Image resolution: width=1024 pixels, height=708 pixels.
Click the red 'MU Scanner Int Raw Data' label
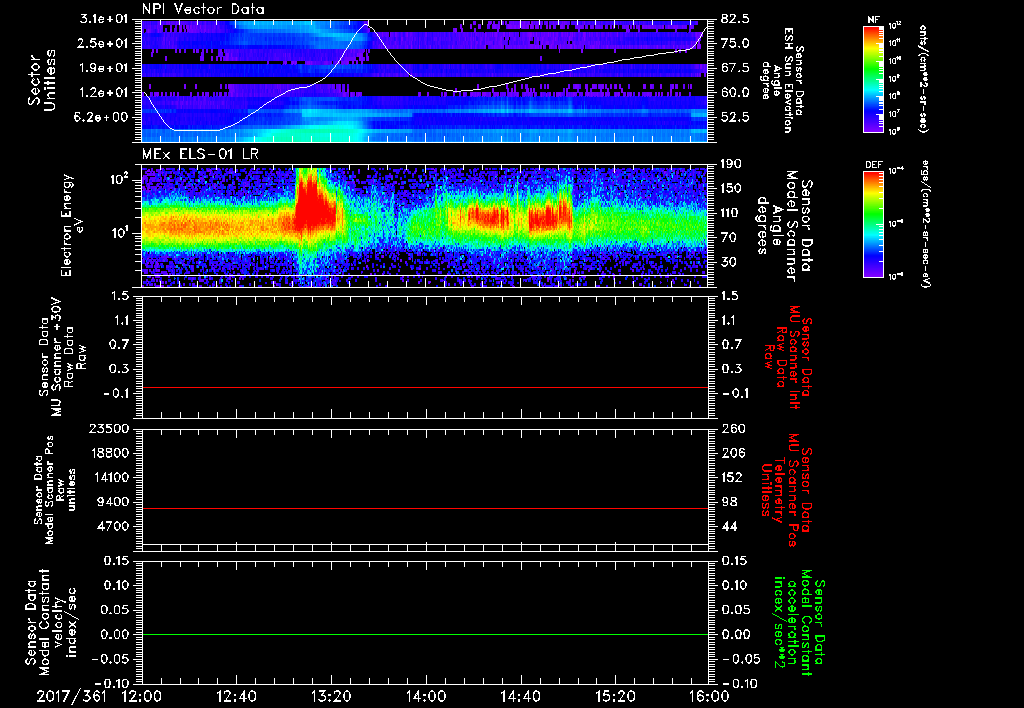(788, 357)
